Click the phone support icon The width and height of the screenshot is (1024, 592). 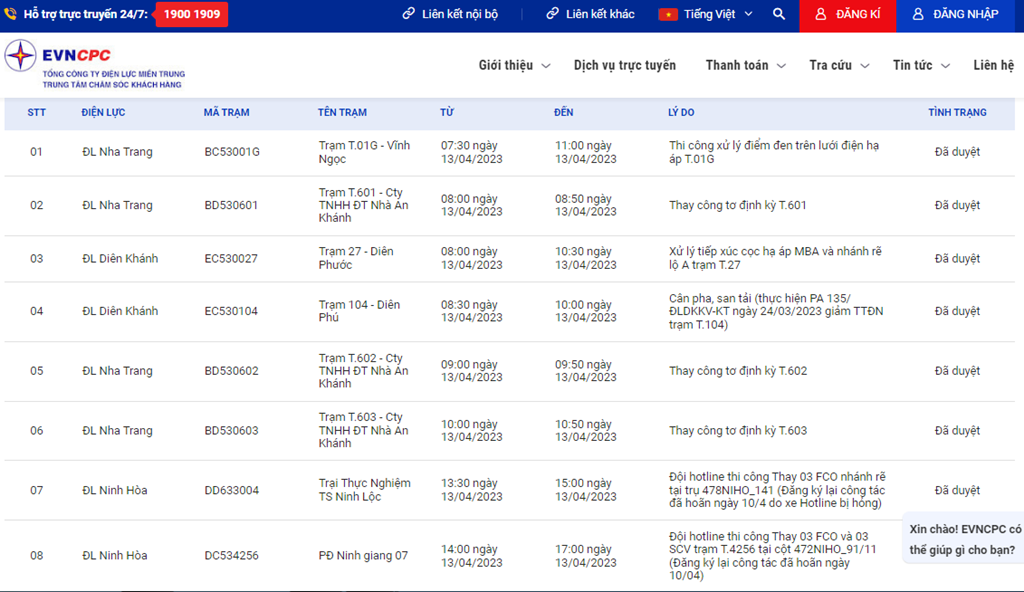pyautogui.click(x=11, y=15)
